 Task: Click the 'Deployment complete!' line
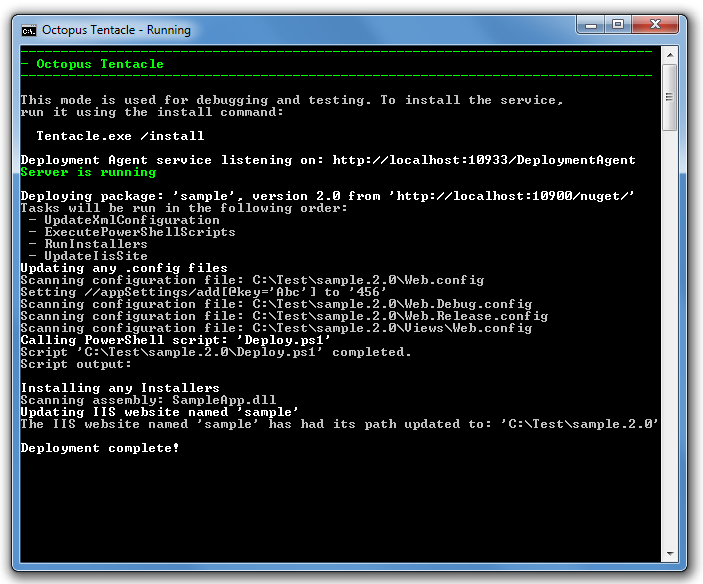100,448
